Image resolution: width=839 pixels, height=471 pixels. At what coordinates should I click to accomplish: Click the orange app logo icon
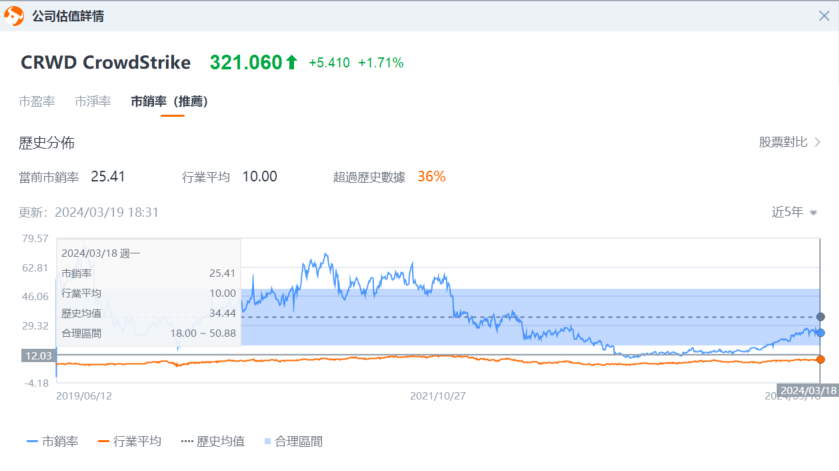[14, 16]
